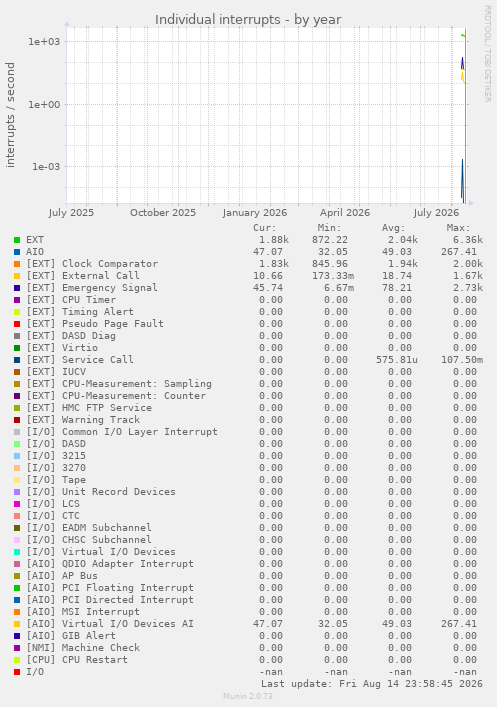
Task: Click the red Pseudo Page Fault swatch
Action: (17, 324)
